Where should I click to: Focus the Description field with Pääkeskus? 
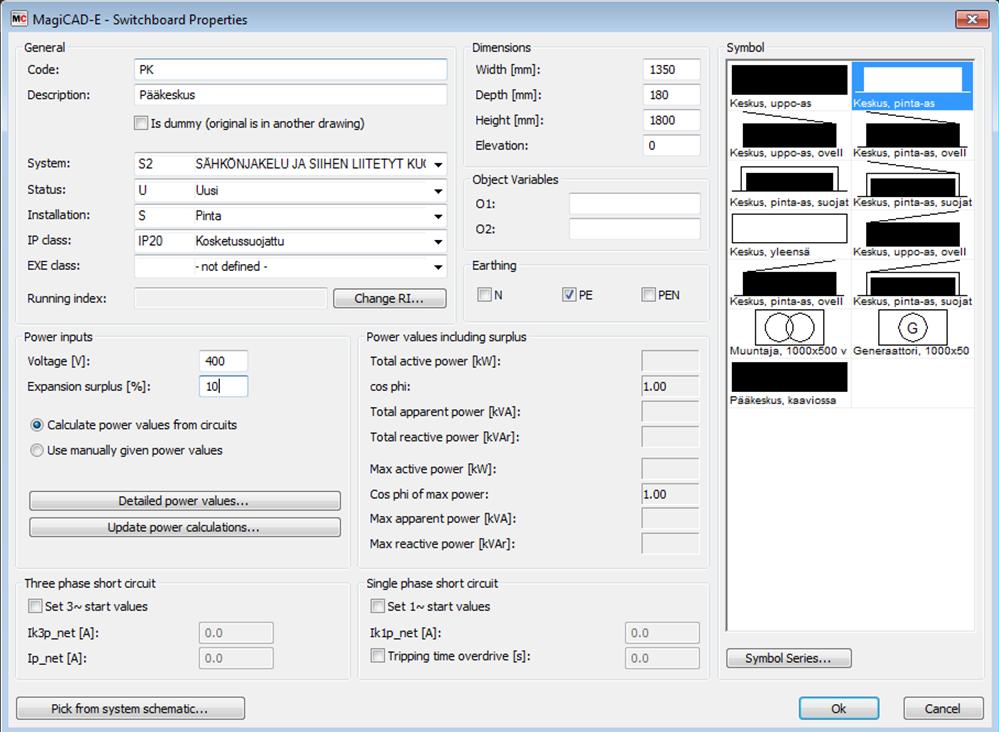pos(291,95)
